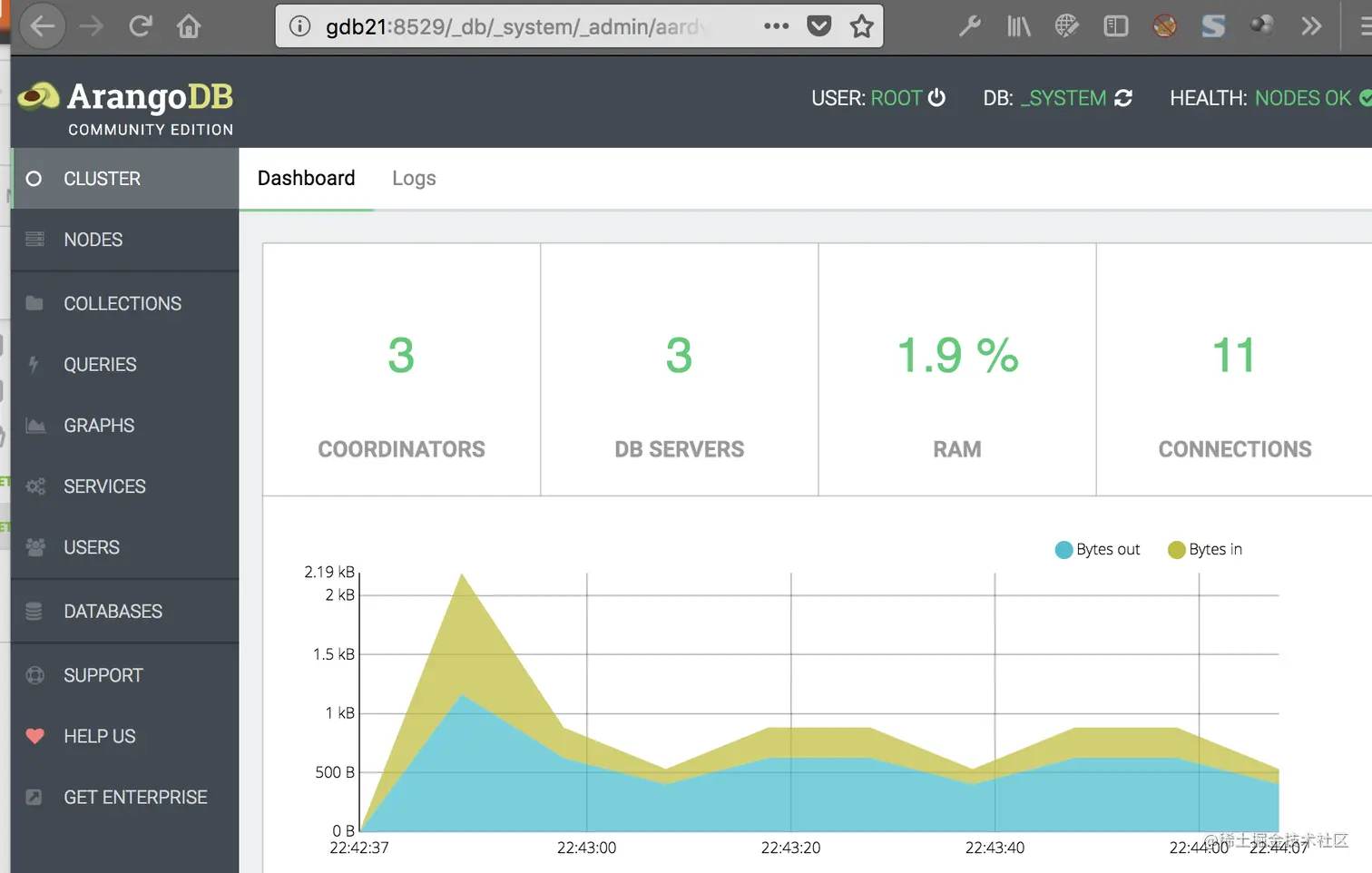The image size is (1372, 873).
Task: Open the USERS sidebar section
Action: [x=125, y=547]
